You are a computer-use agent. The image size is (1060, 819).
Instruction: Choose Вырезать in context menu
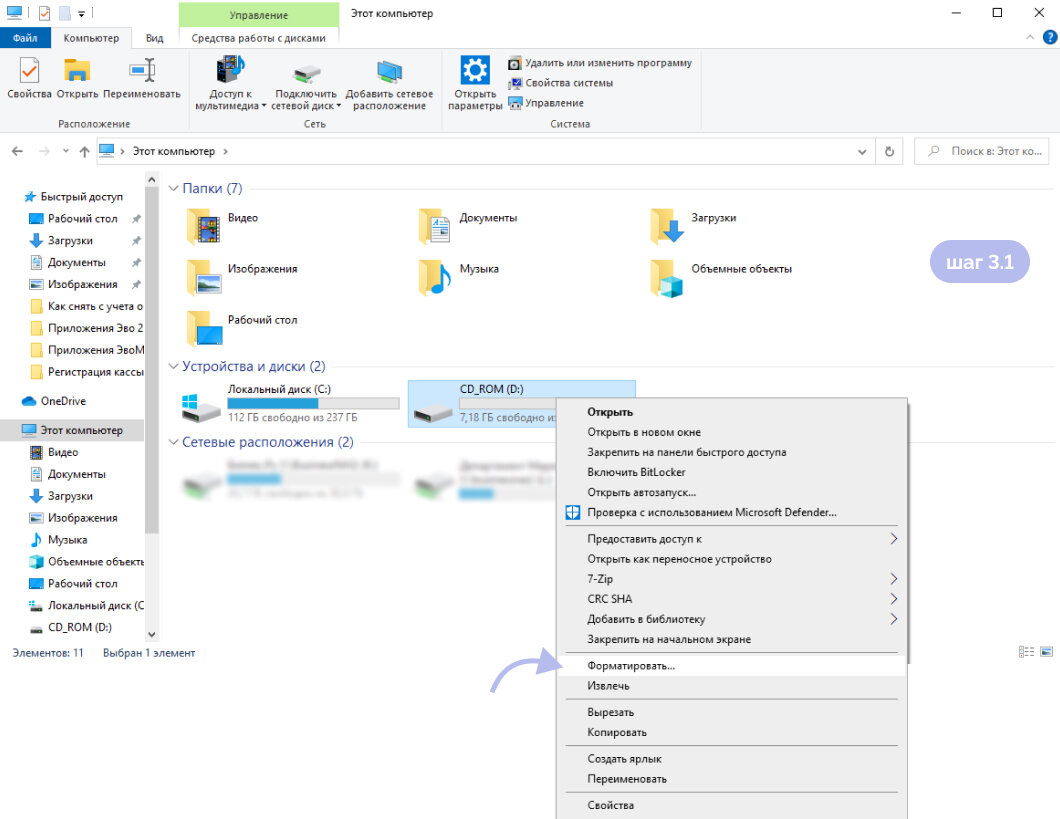(730, 712)
